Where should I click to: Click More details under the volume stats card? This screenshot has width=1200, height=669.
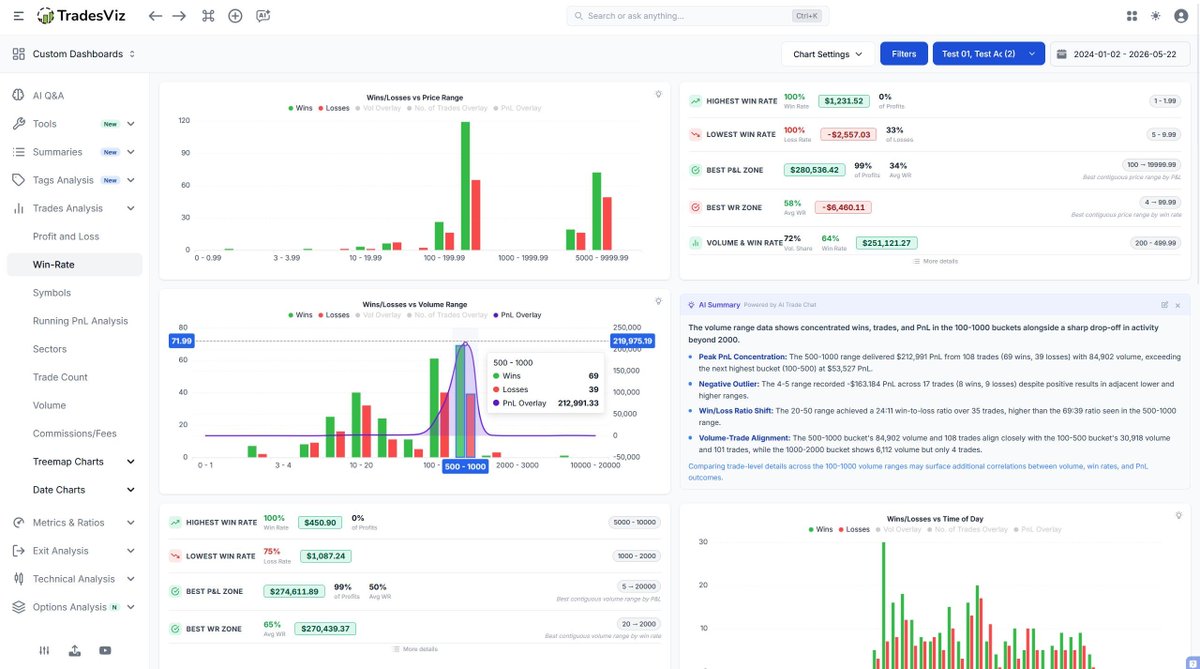415,649
